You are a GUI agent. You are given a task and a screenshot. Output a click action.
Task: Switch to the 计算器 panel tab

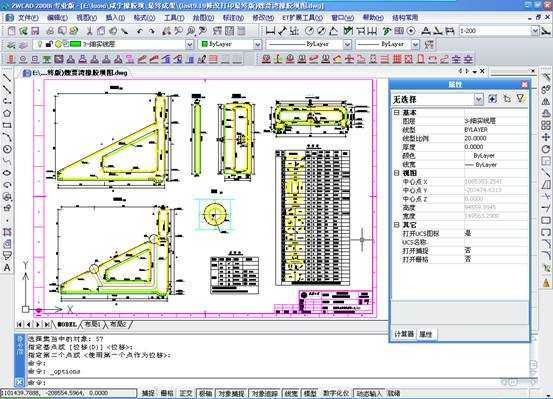click(x=404, y=334)
